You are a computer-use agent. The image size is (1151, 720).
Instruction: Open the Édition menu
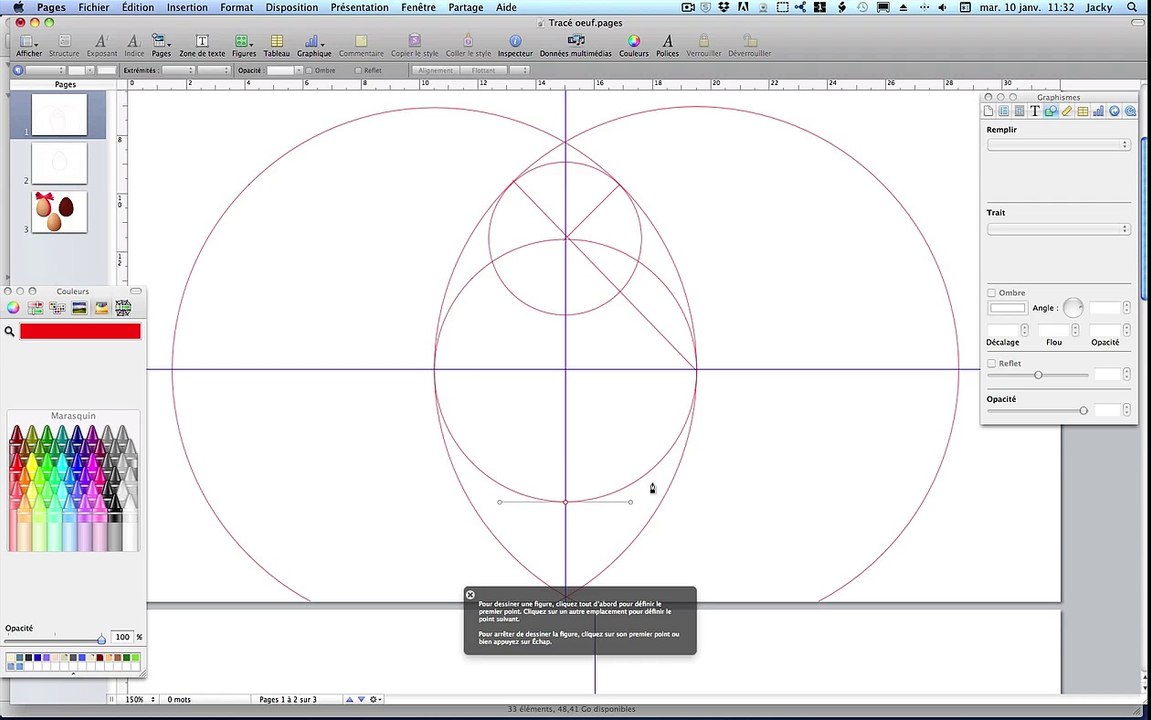tap(138, 7)
